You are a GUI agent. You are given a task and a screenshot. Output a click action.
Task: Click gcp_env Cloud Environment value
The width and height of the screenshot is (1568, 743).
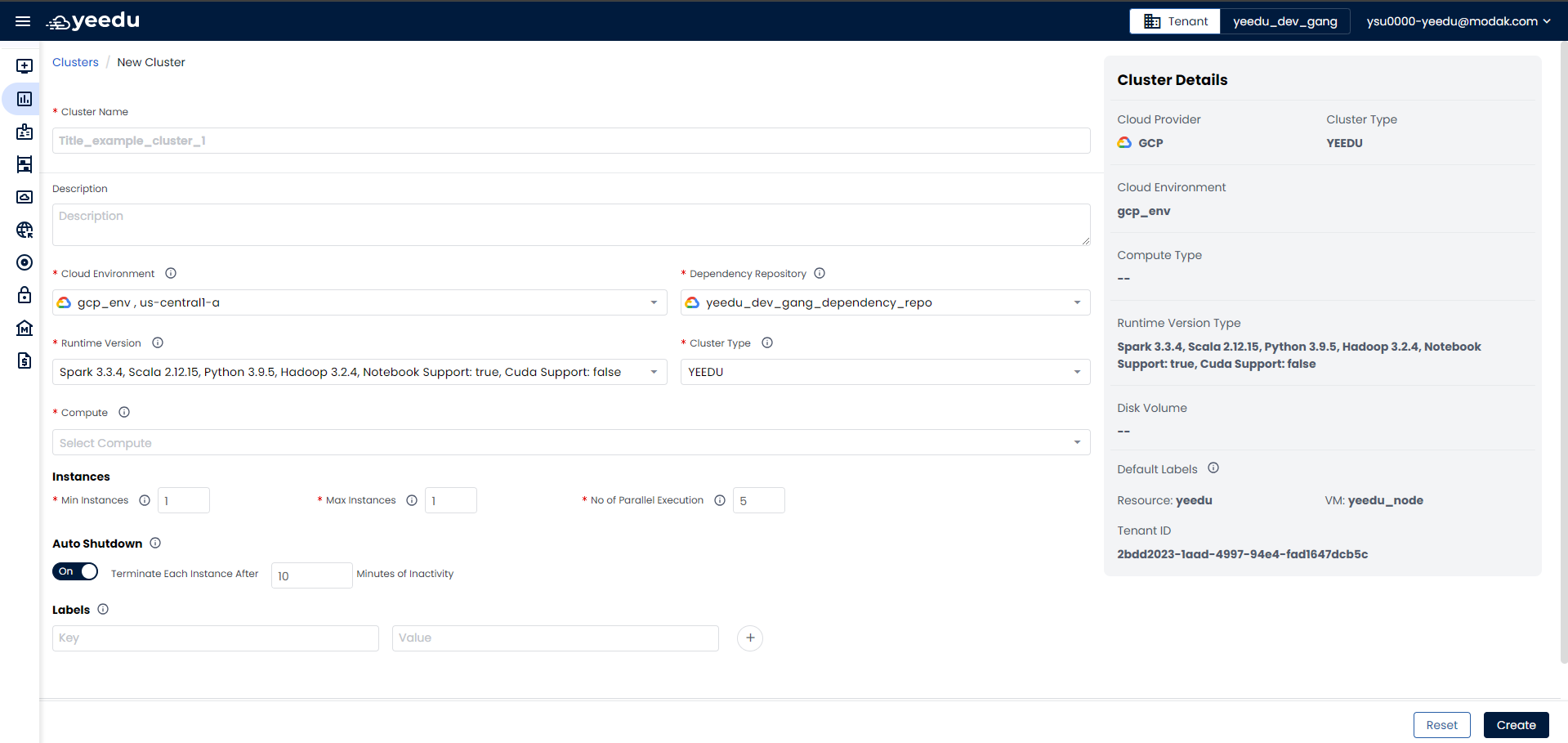click(x=1143, y=211)
